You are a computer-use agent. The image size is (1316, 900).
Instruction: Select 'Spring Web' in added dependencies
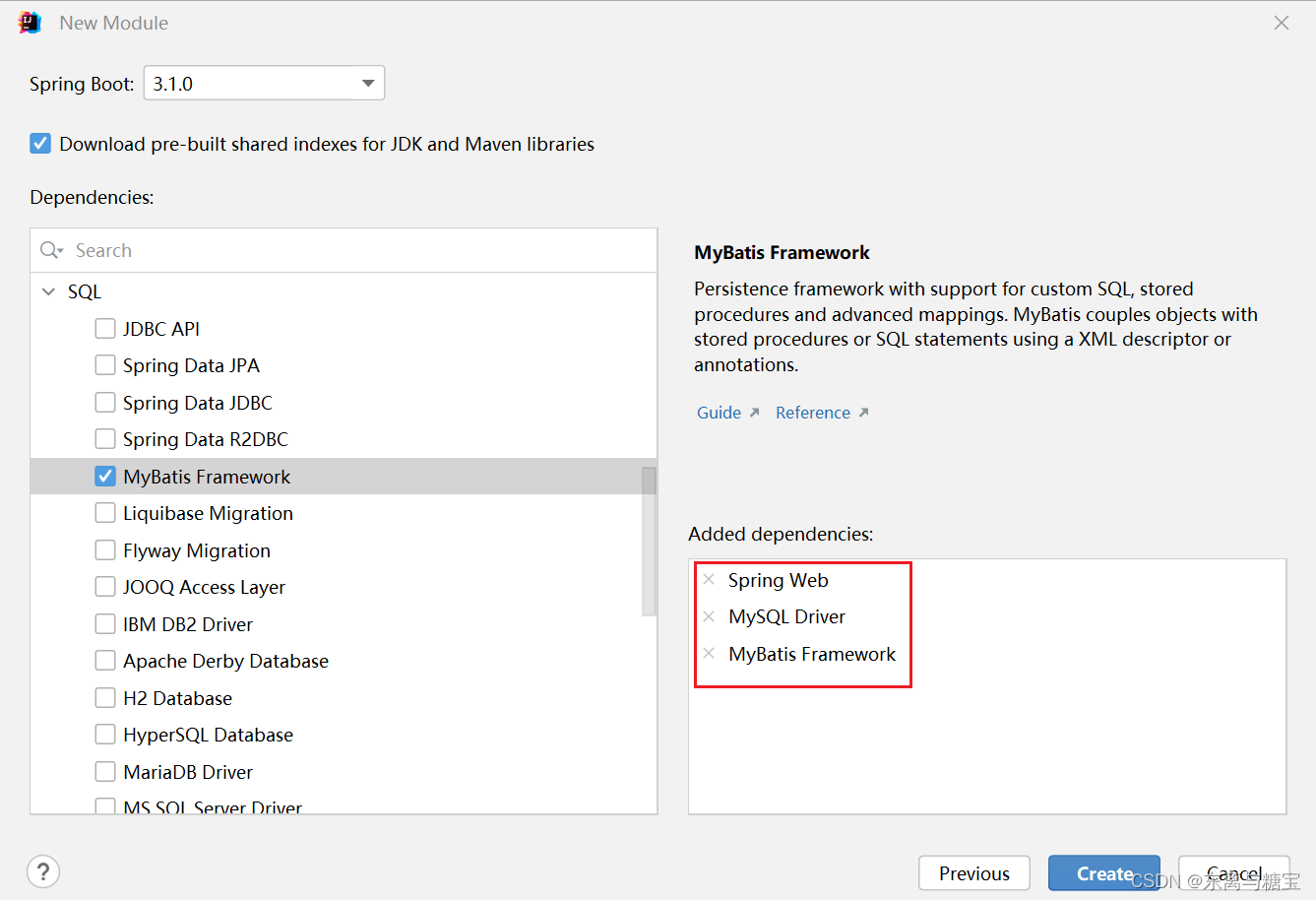click(x=779, y=580)
